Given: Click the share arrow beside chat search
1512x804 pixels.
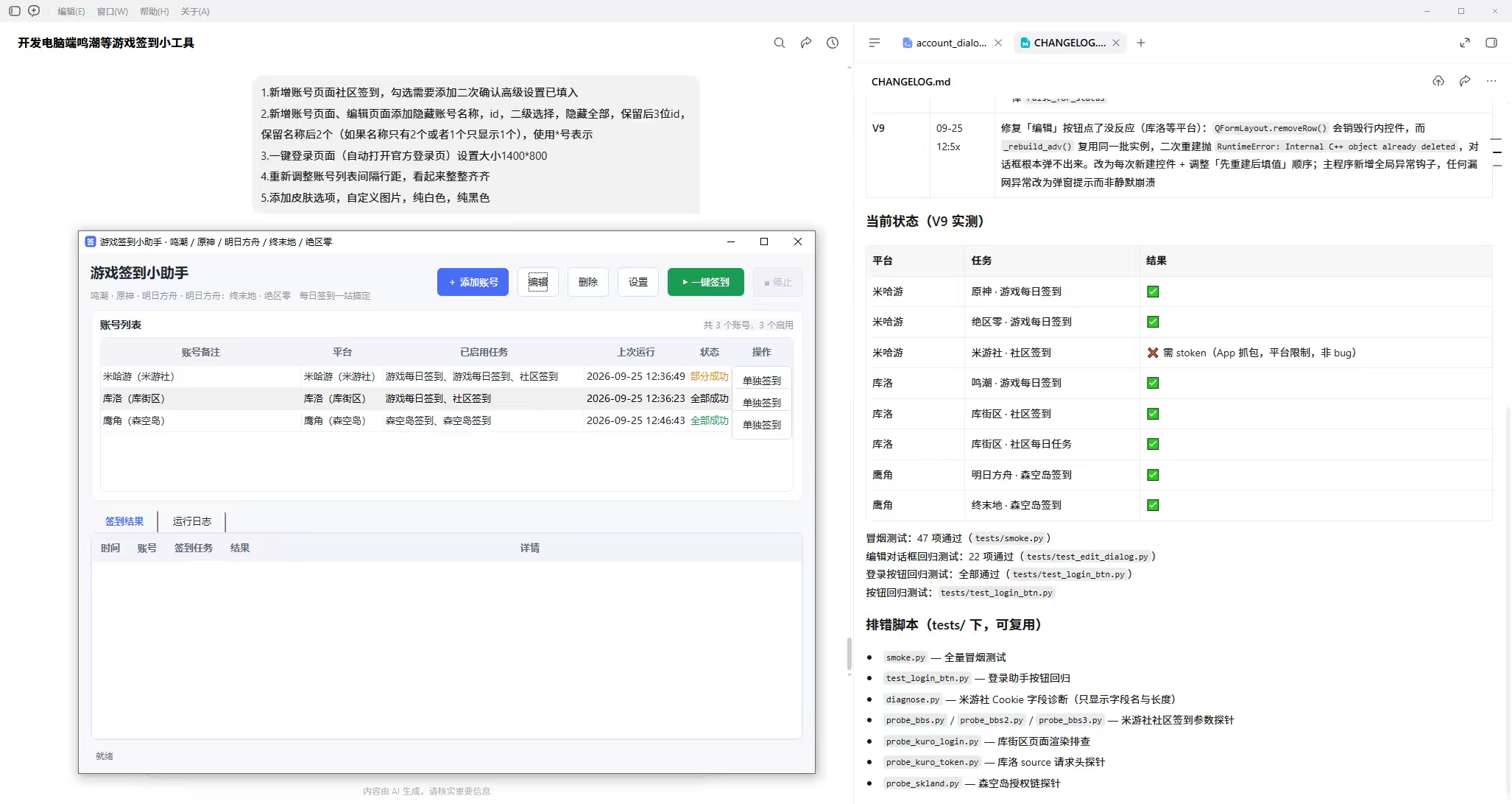Looking at the screenshot, I should pyautogui.click(x=806, y=43).
